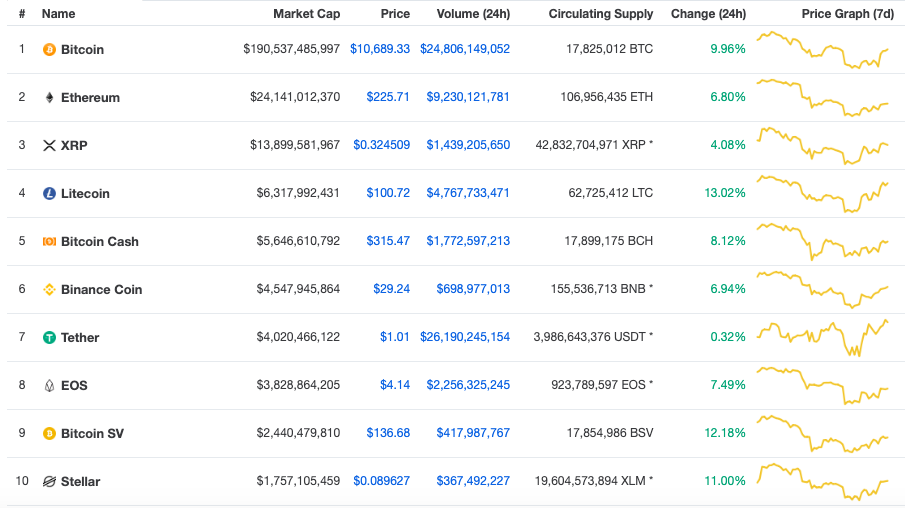Screen dimensions: 905x508
Task: Click the Price Graph (7d) column header
Action: point(848,14)
